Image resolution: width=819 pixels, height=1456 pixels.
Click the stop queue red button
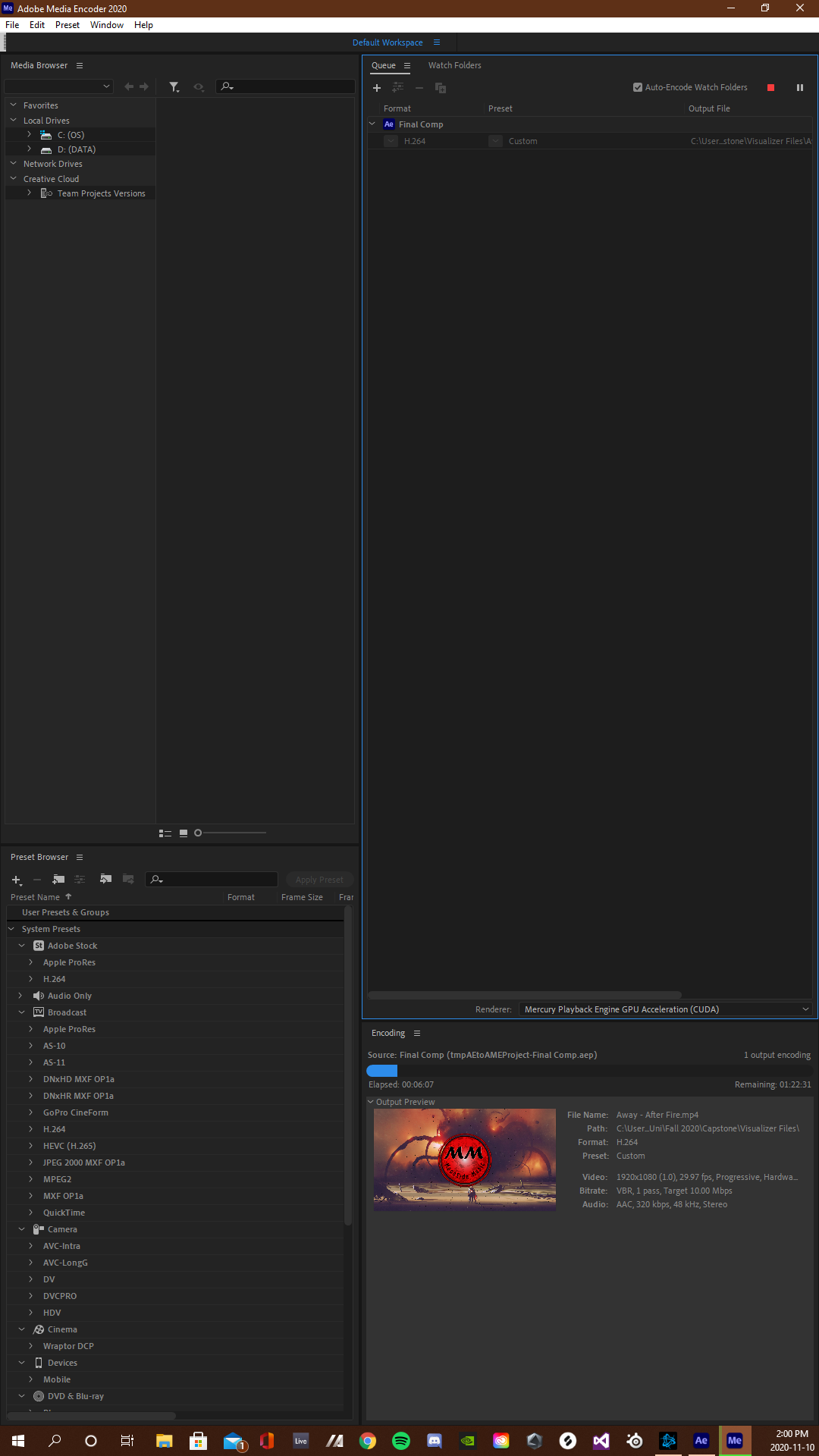click(770, 88)
